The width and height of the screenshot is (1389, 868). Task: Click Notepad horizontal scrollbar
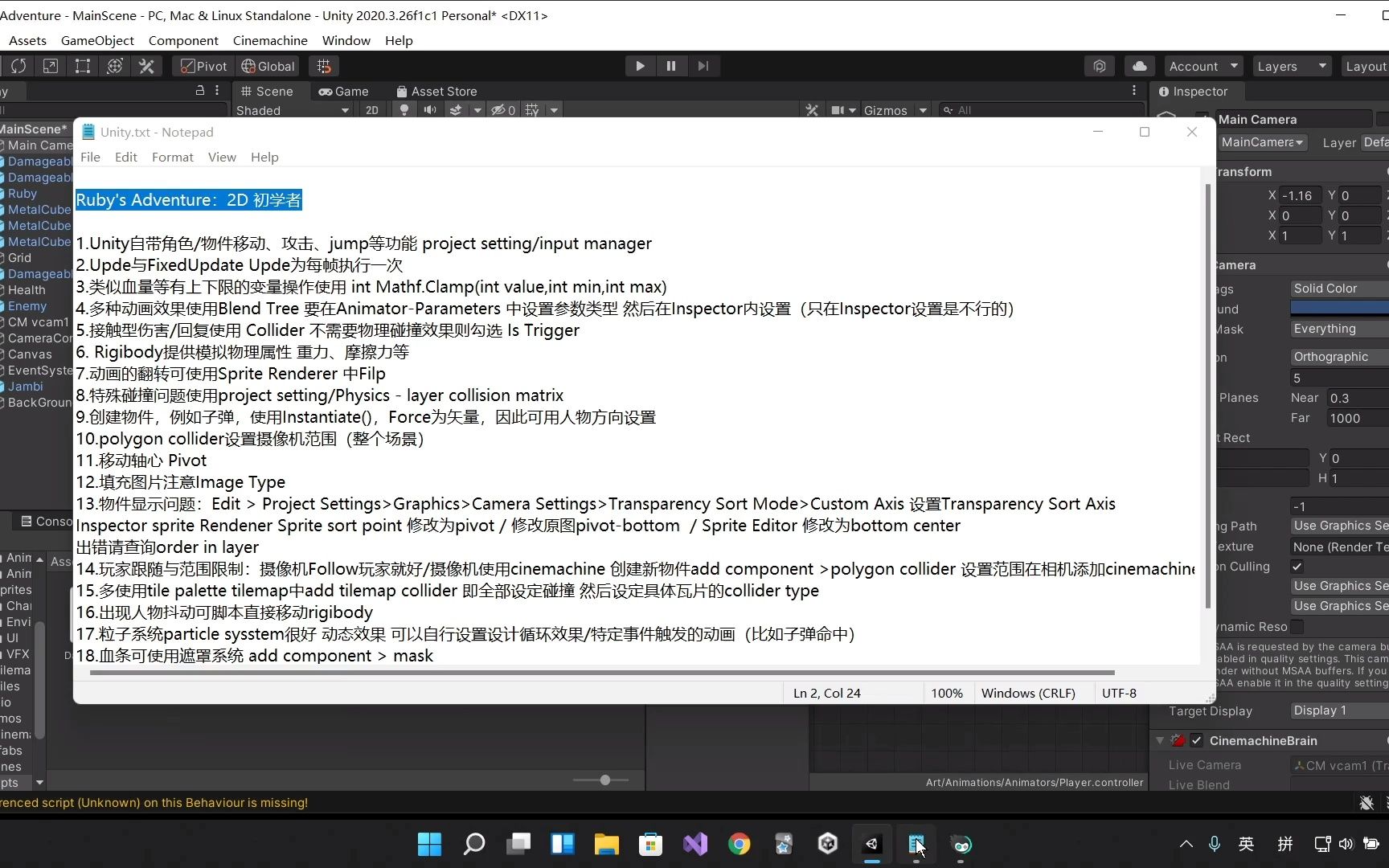(602, 673)
